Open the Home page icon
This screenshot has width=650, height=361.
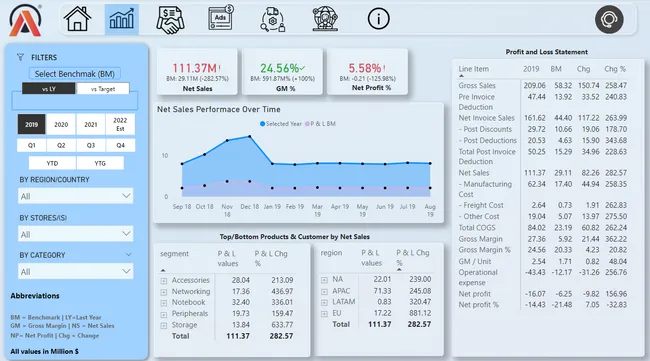[77, 19]
